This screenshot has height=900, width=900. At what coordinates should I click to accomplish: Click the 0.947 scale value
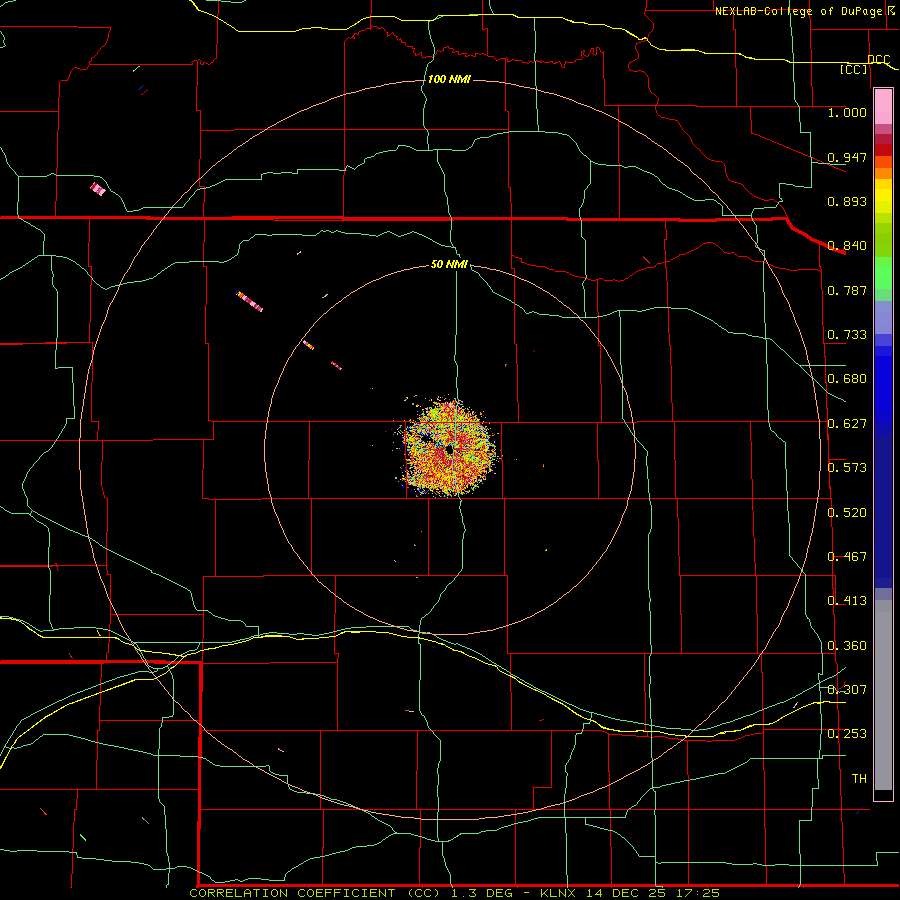[847, 157]
